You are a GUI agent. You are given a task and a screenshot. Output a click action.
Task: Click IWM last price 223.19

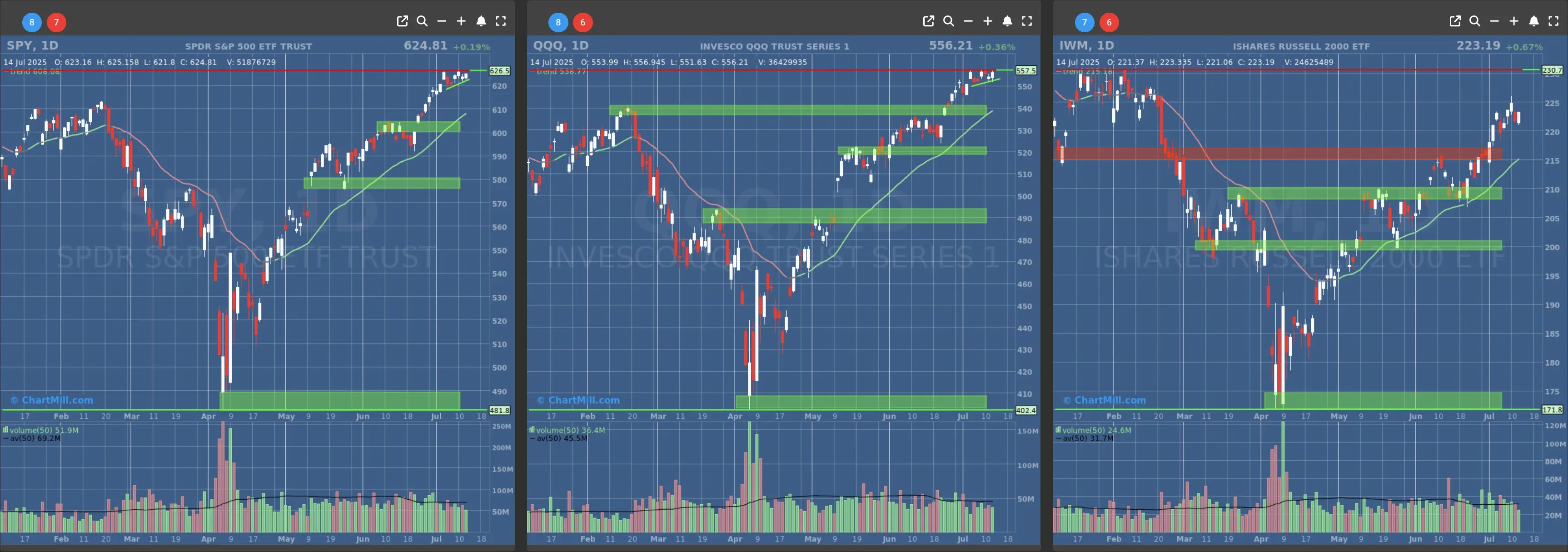point(1478,45)
